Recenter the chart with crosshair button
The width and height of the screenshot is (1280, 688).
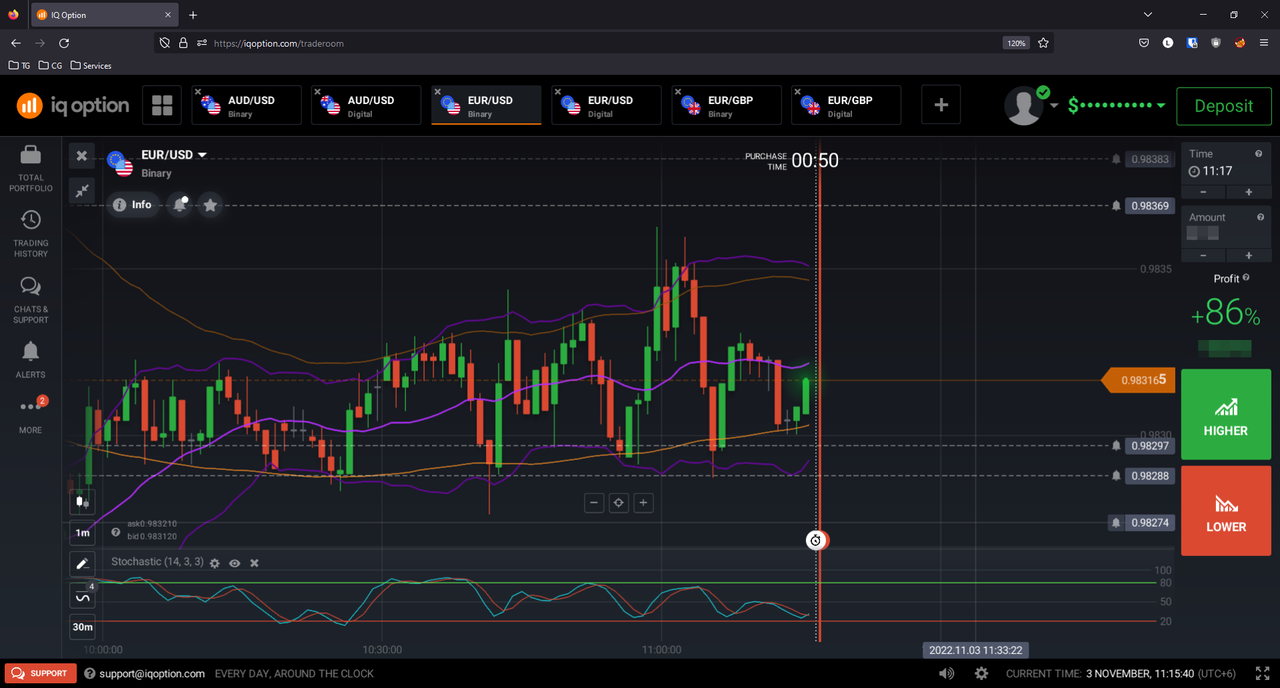pyautogui.click(x=619, y=503)
